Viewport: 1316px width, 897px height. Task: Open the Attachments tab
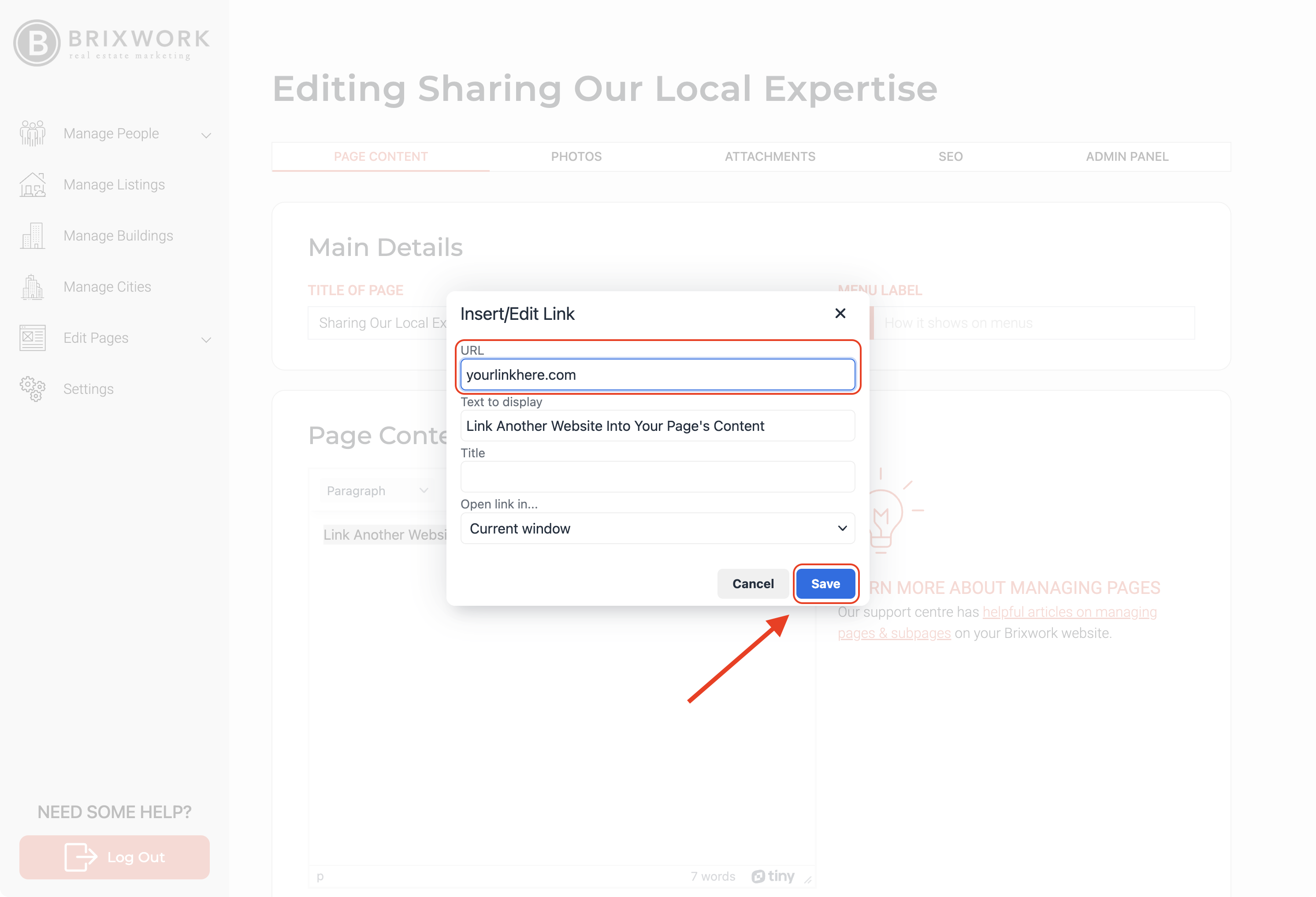770,157
